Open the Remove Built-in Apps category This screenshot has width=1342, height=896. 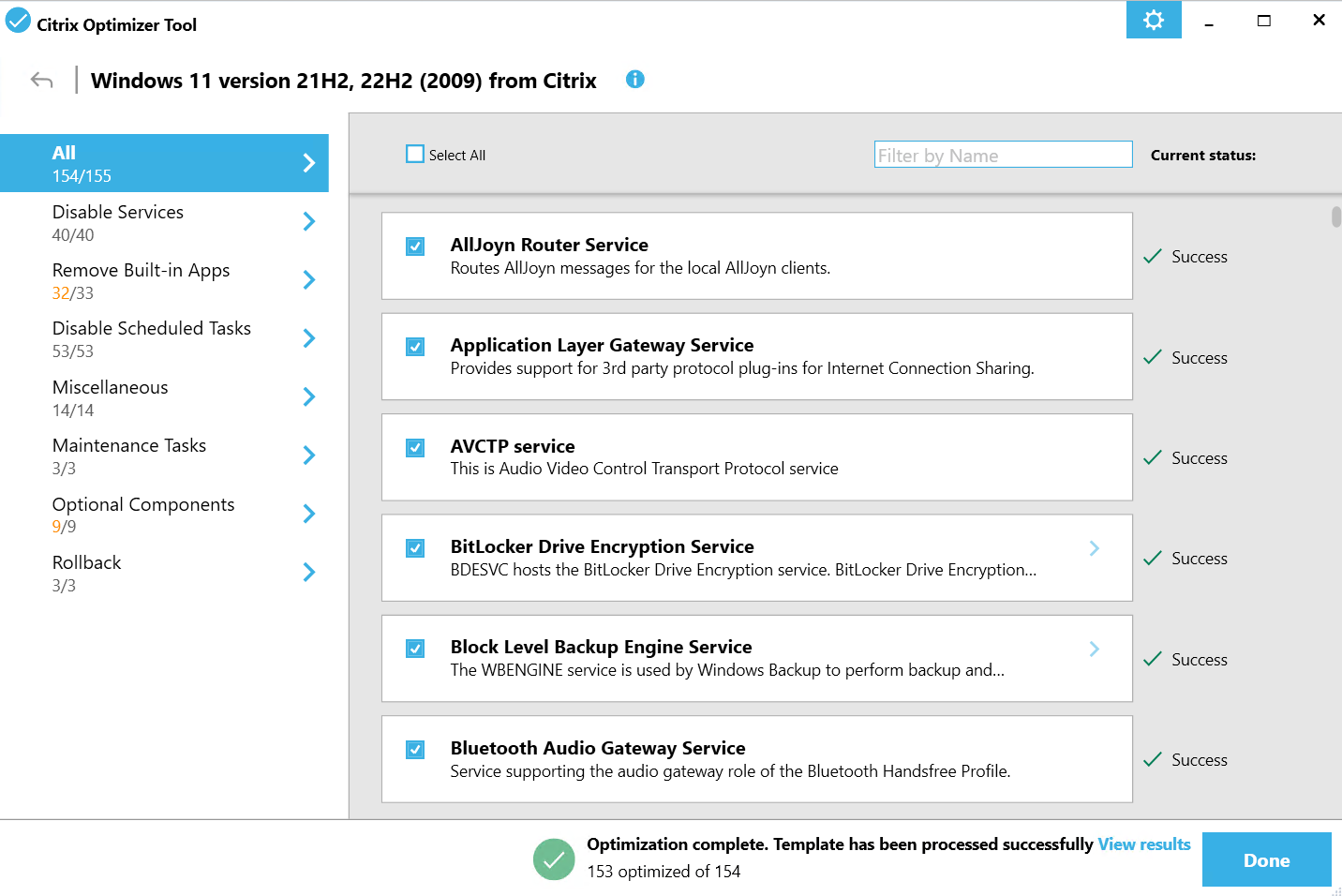(164, 280)
